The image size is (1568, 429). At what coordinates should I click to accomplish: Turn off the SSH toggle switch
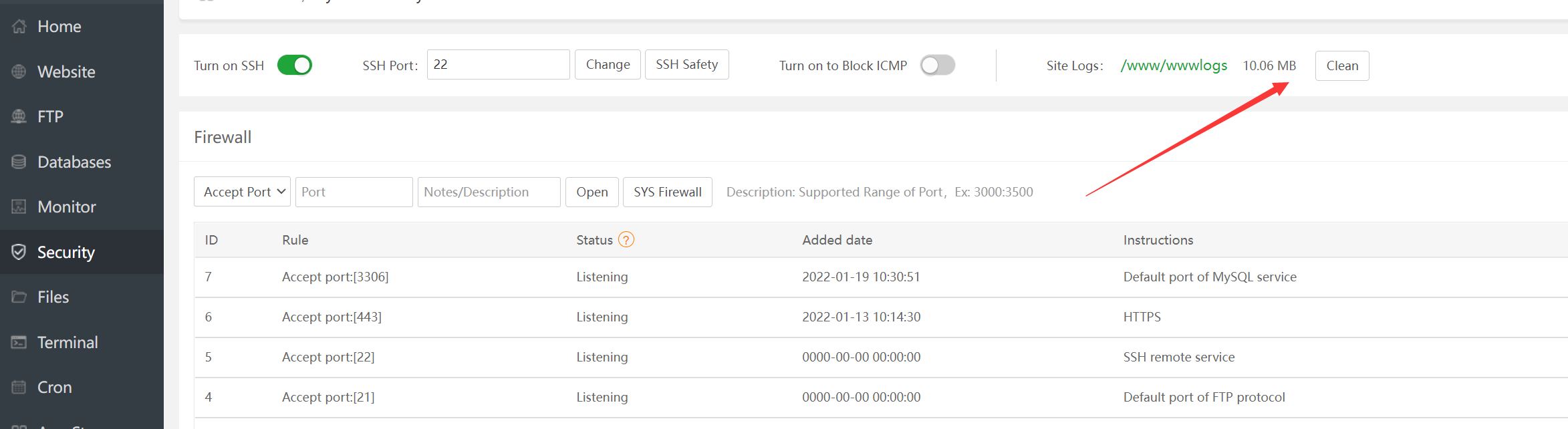point(295,65)
